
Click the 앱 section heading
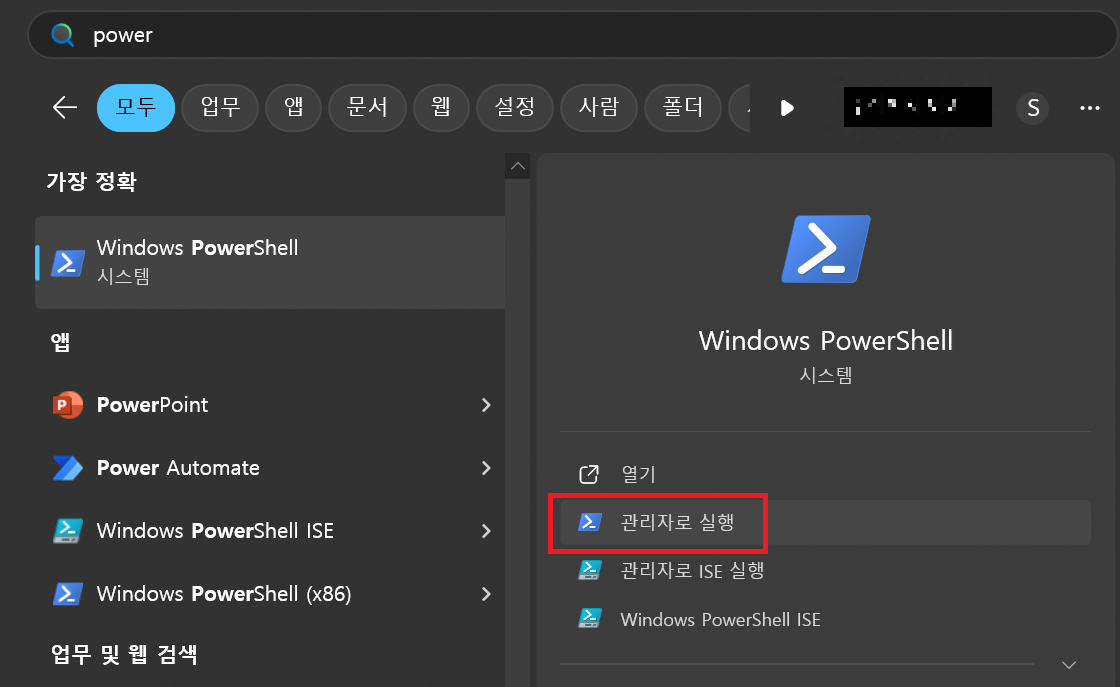[x=61, y=342]
